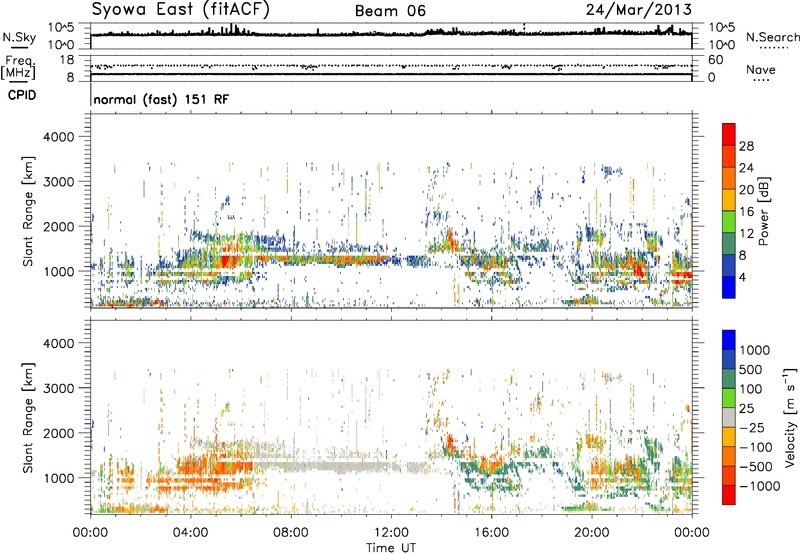This screenshot has width=800, height=554.
Task: Click the '25' velocity color bar label
Action: point(746,408)
